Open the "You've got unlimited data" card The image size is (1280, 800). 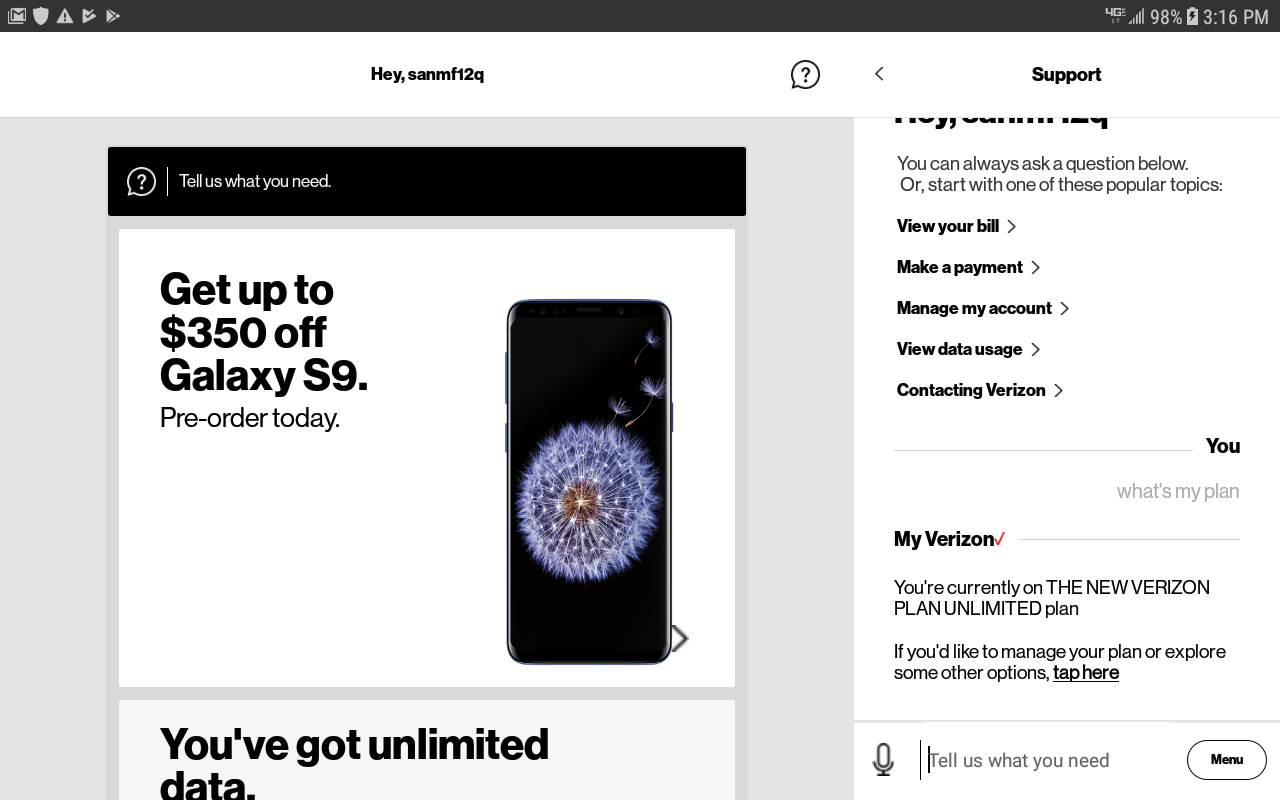[427, 750]
